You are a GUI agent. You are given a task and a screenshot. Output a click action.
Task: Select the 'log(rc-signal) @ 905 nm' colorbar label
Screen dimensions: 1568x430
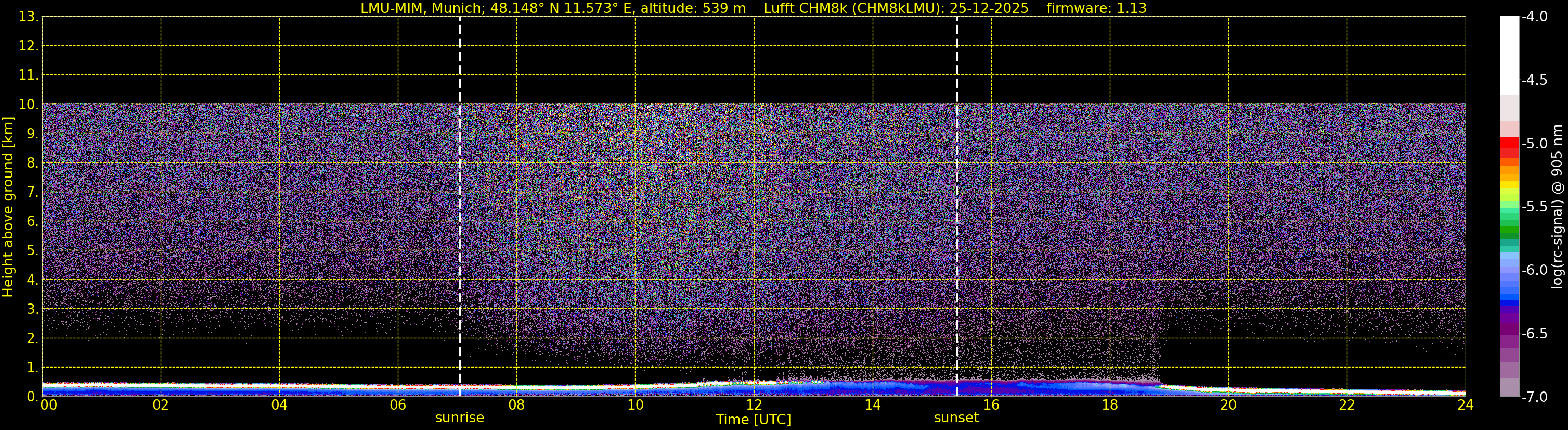[1558, 207]
